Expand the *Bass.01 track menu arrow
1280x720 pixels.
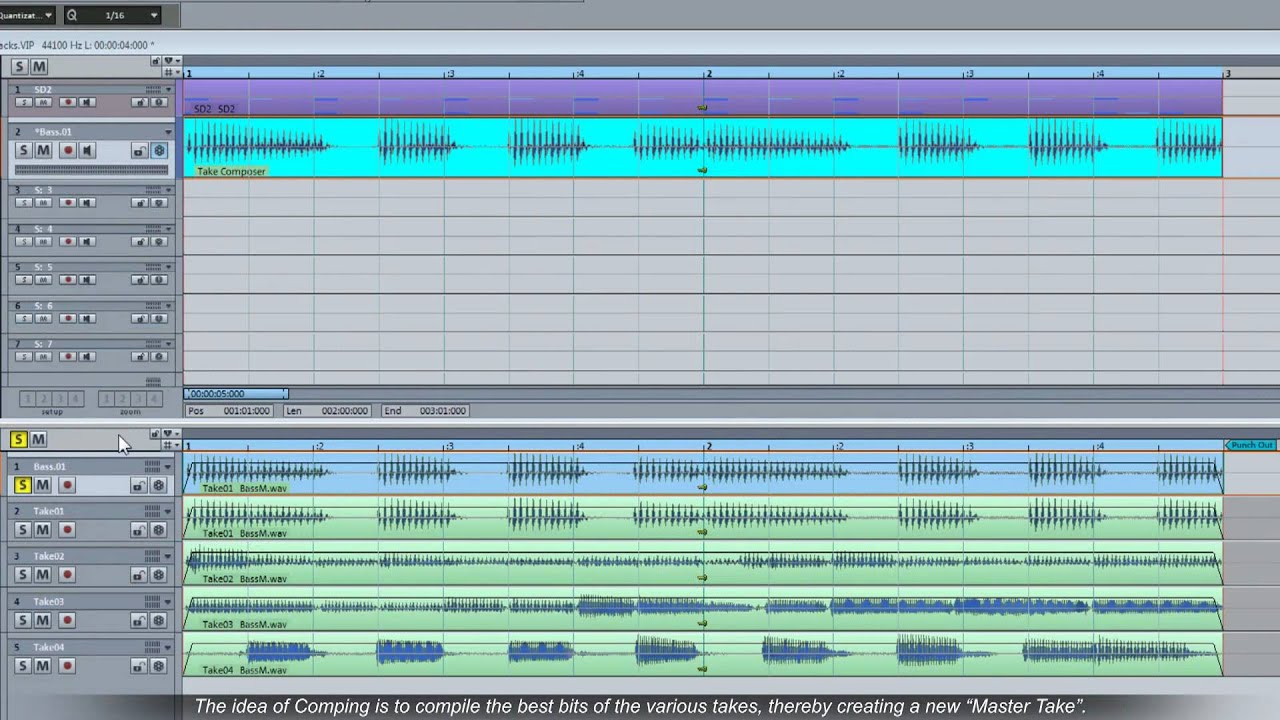tap(168, 132)
